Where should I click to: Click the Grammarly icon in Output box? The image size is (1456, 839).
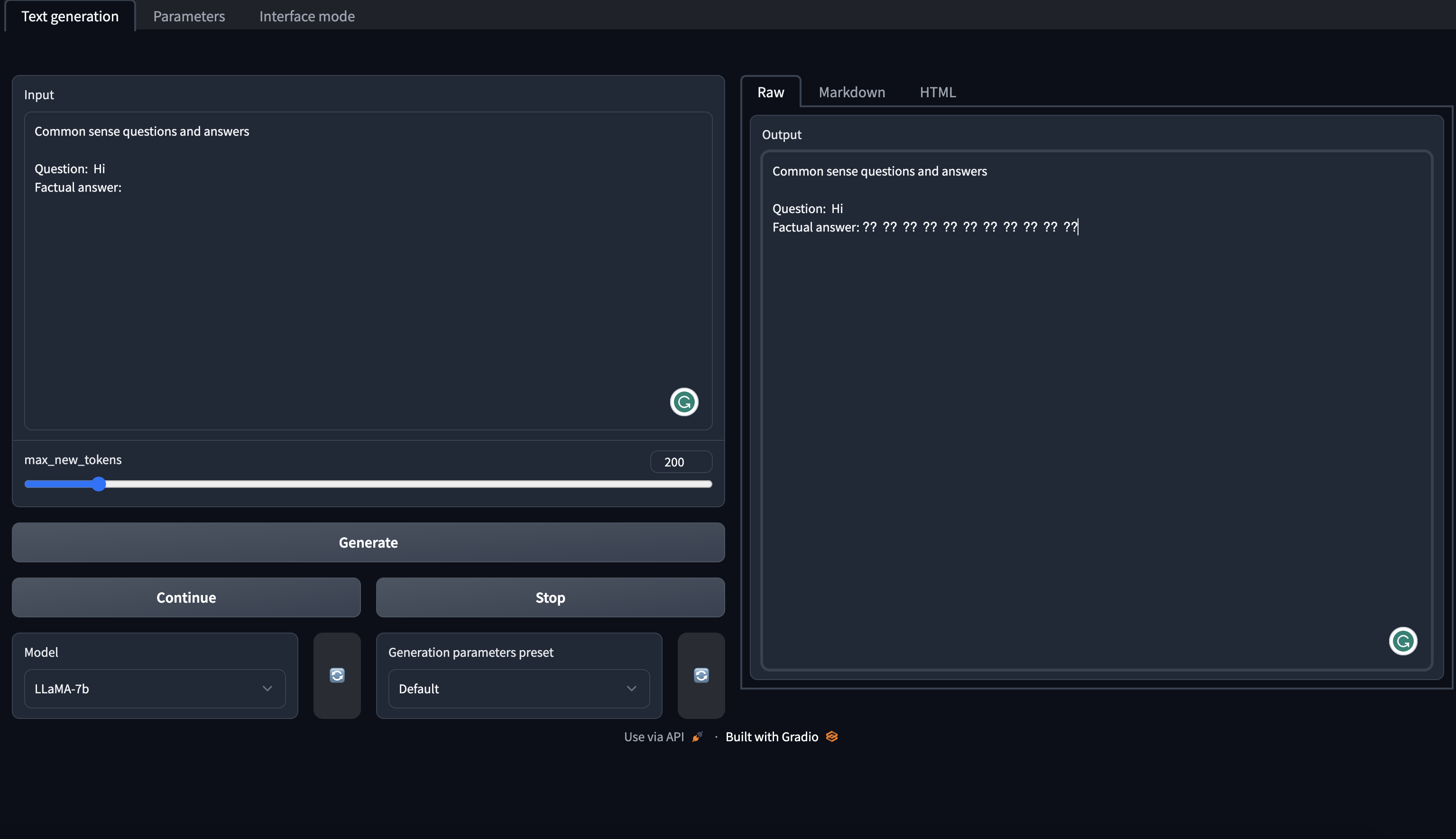click(1402, 642)
